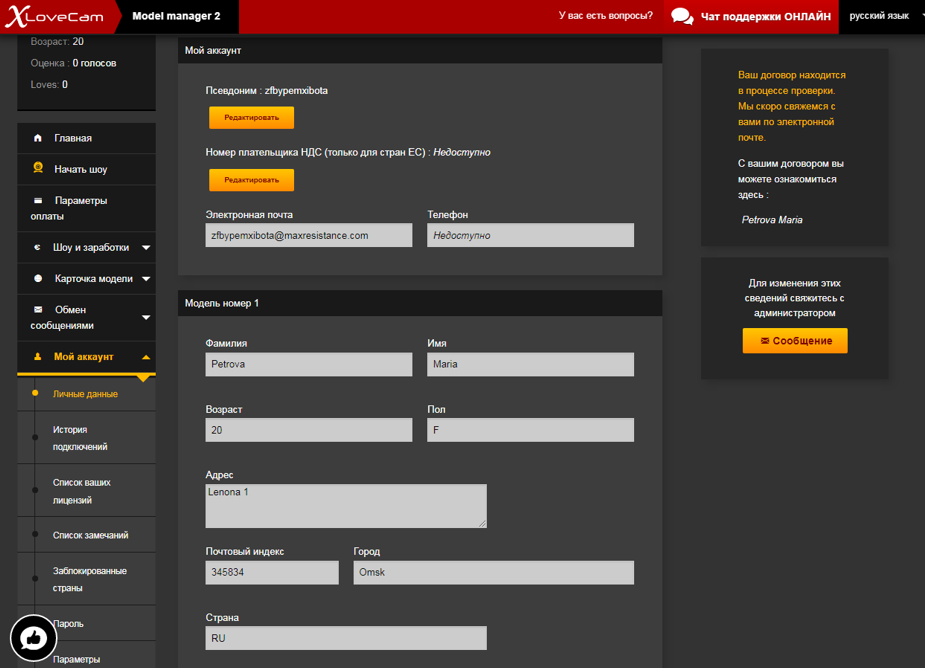Viewport: 925px width, 668px height.
Task: Click У вас есть вопросы? link
Action: 605,15
